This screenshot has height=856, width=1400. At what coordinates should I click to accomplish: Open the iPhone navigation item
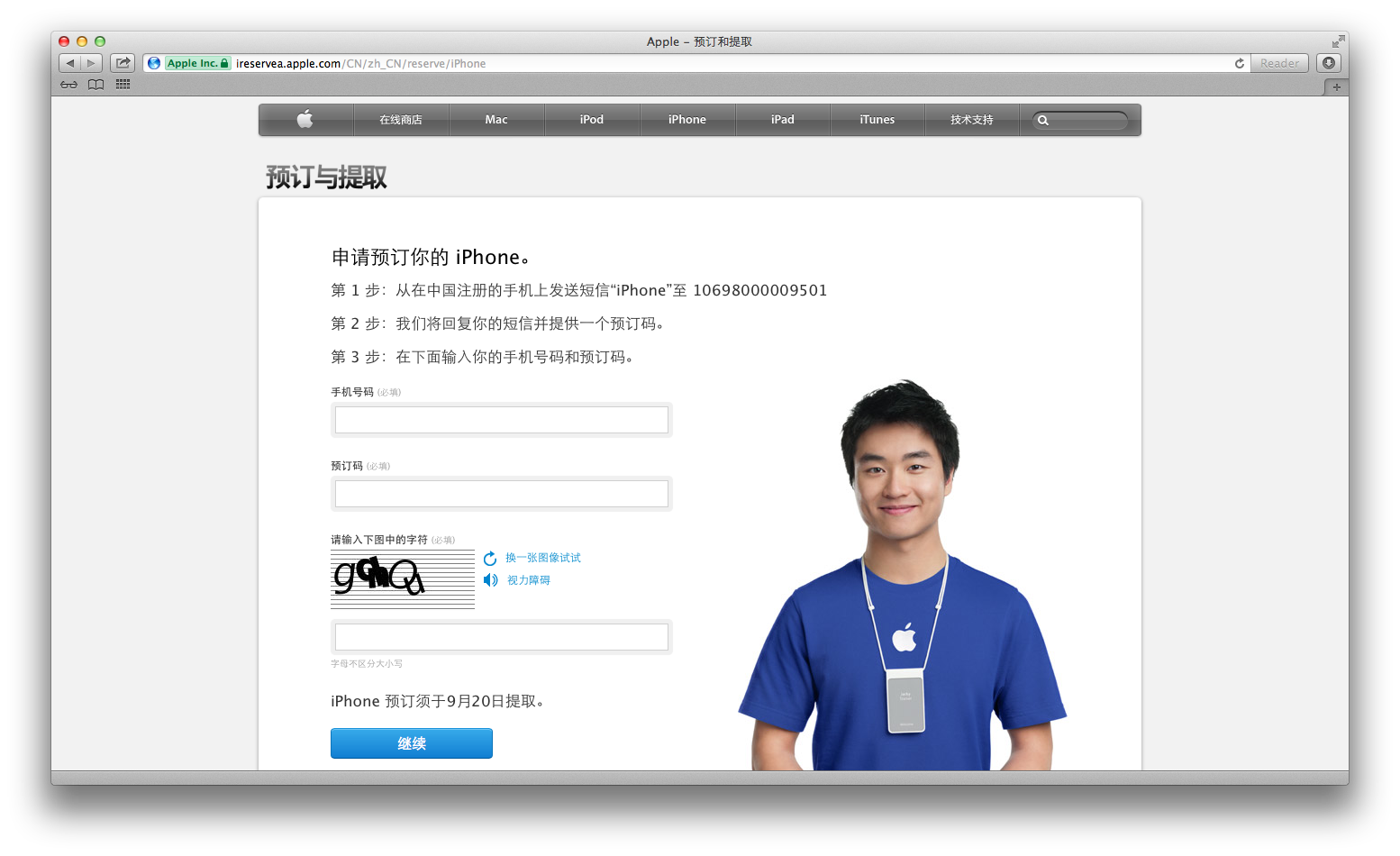click(687, 119)
